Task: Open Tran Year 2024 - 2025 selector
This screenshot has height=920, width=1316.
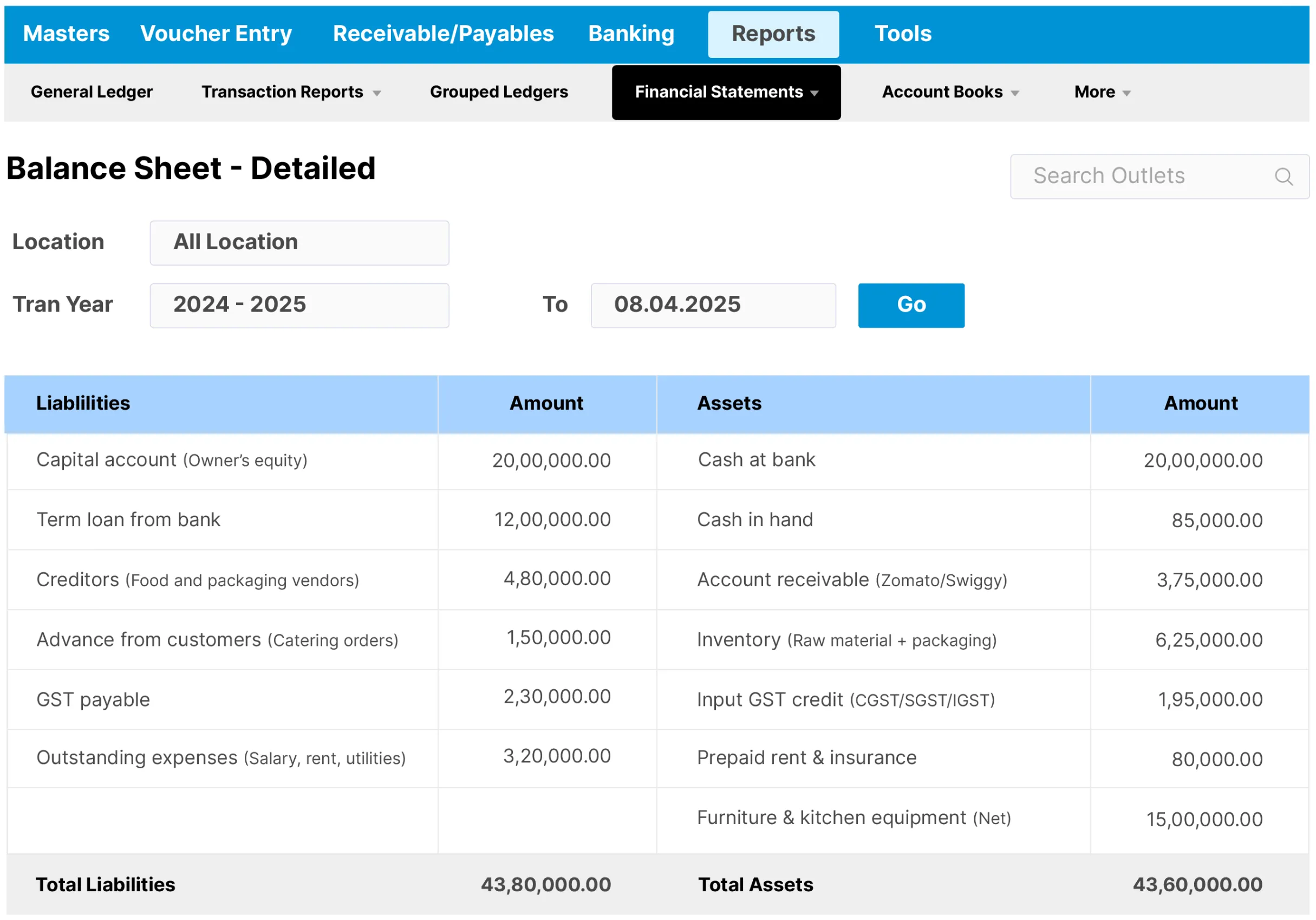Action: (299, 305)
